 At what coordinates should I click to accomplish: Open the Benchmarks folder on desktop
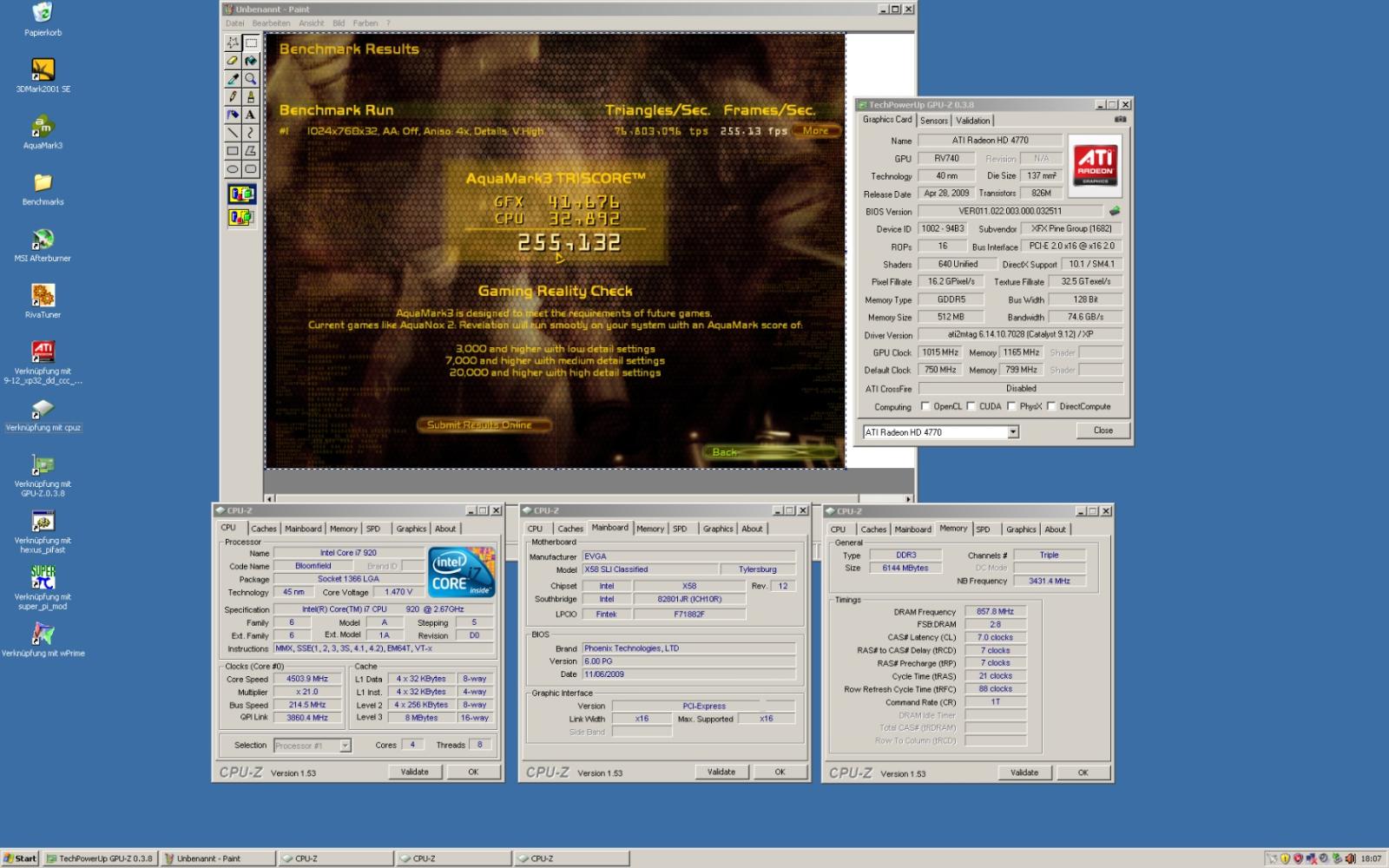click(43, 188)
